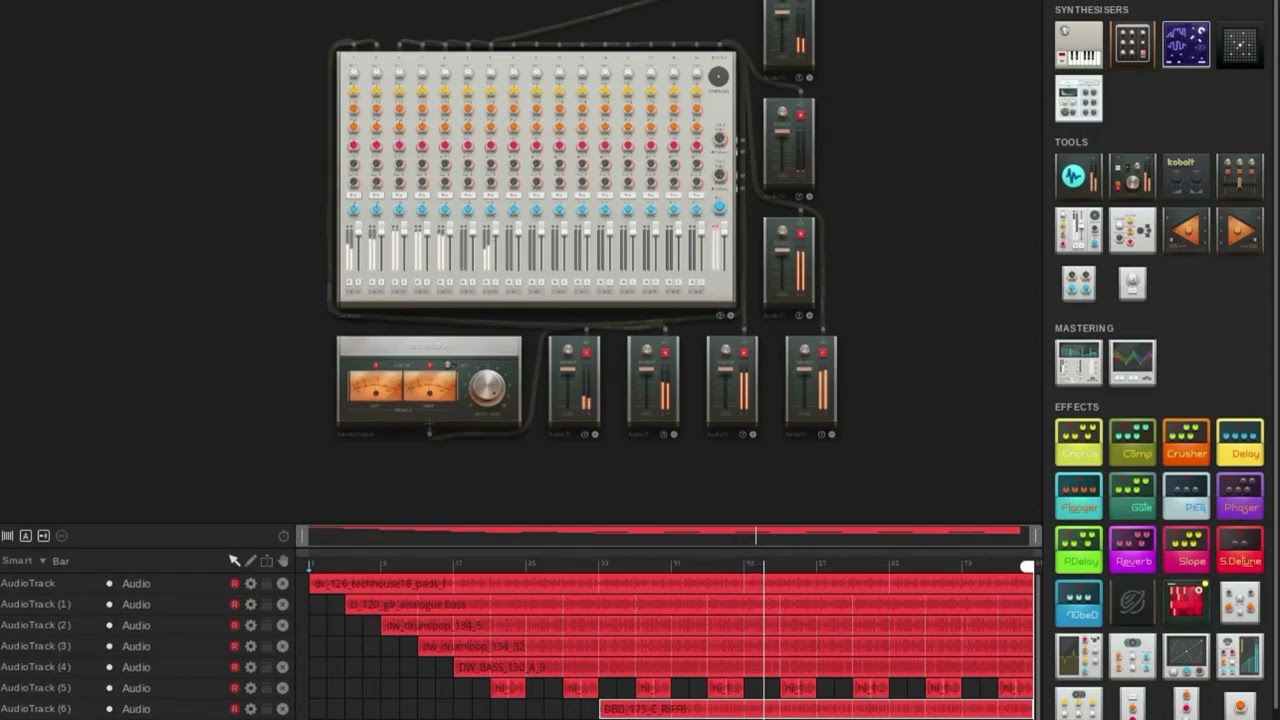1280x720 pixels.
Task: Add the Gate effect pedal
Action: point(1132,497)
